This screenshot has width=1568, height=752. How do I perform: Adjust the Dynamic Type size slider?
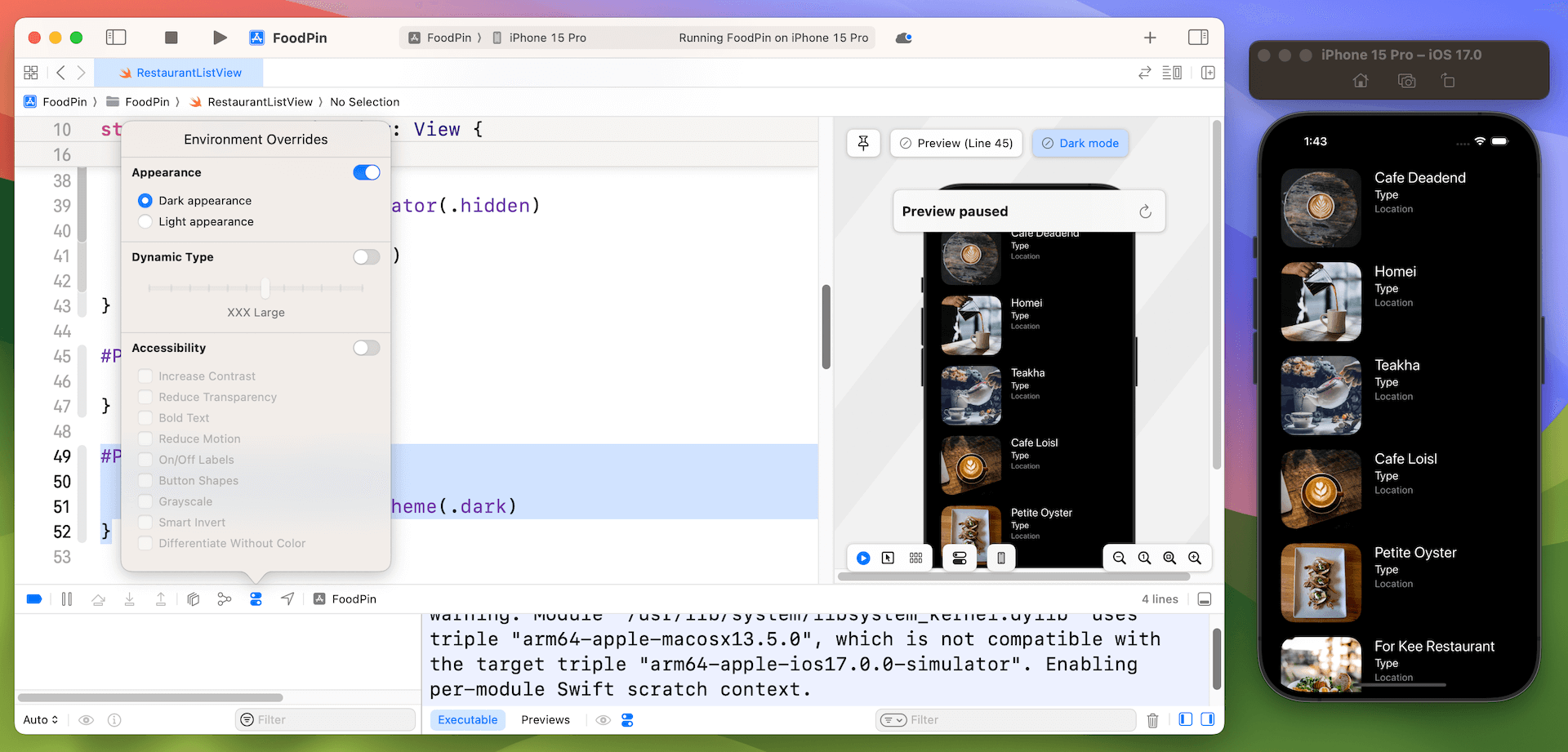click(x=265, y=288)
